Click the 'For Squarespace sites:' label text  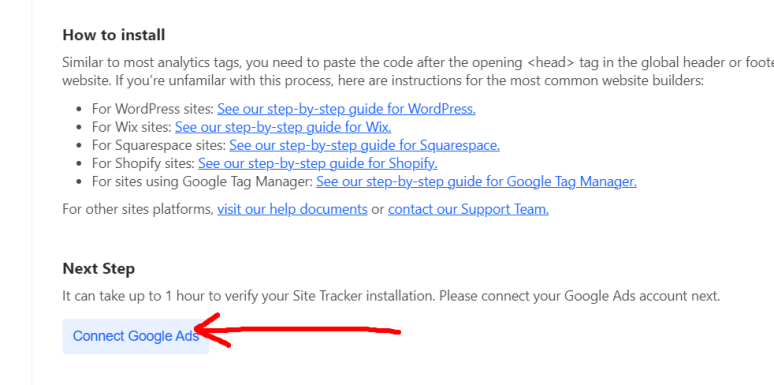[158, 145]
